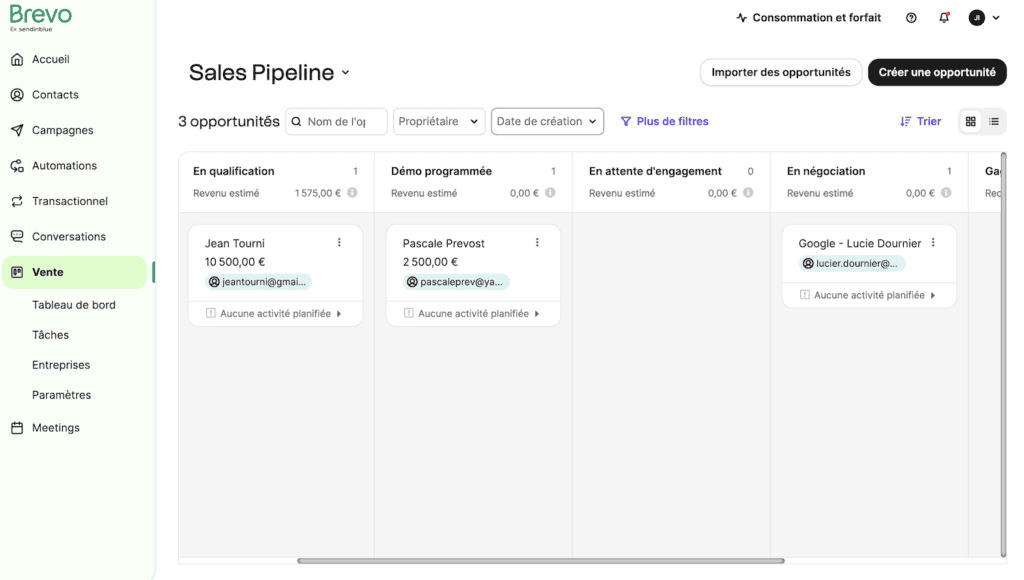This screenshot has height=580, width=1024.
Task: Go to Automations in sidebar
Action: [x=64, y=166]
